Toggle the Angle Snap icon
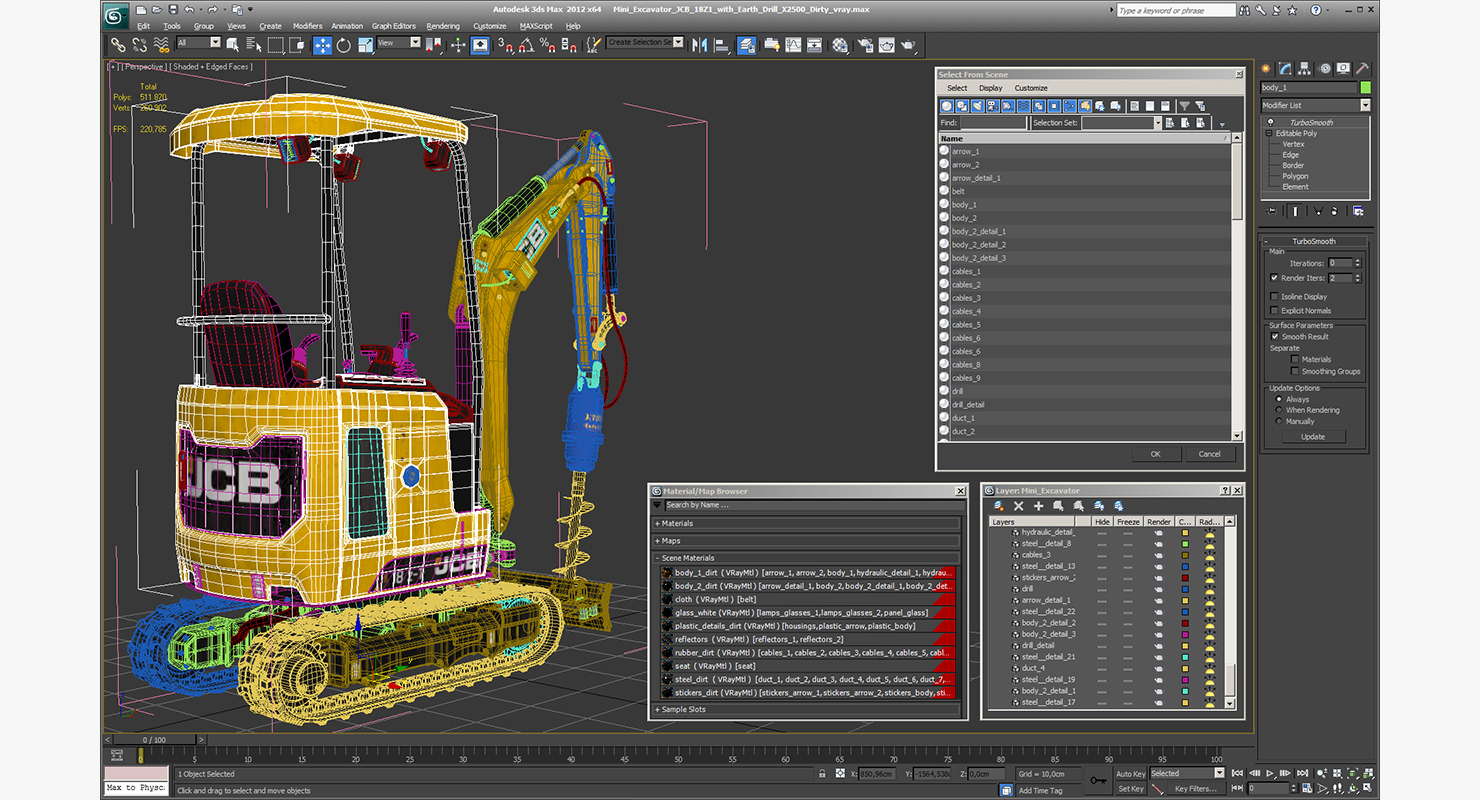 tap(526, 45)
